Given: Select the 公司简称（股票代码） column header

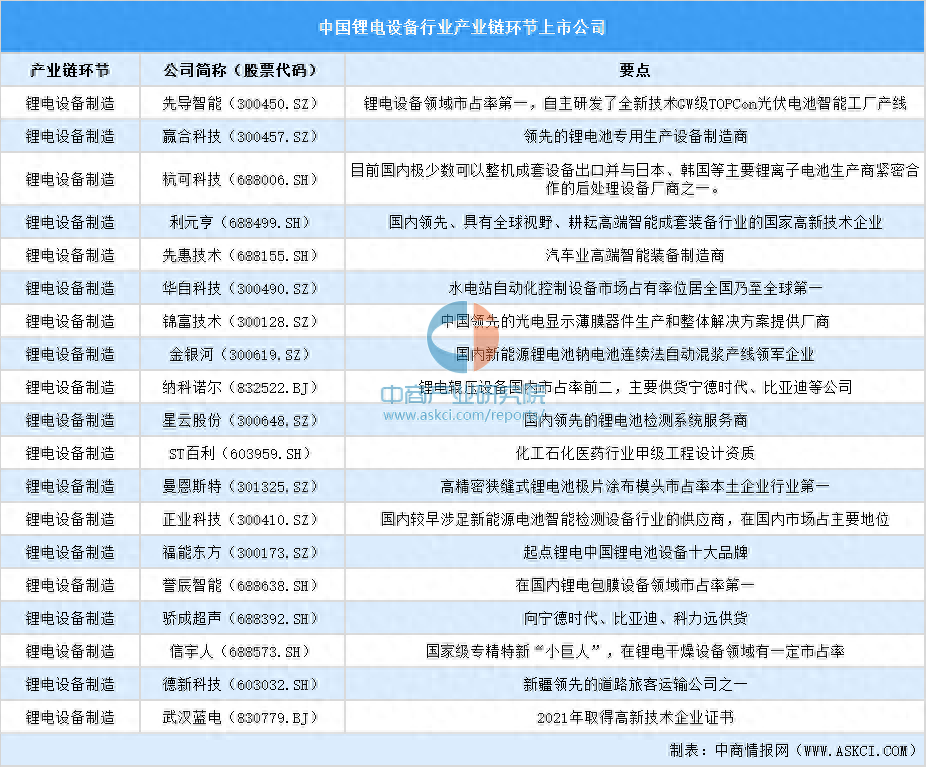Looking at the screenshot, I should [242, 71].
